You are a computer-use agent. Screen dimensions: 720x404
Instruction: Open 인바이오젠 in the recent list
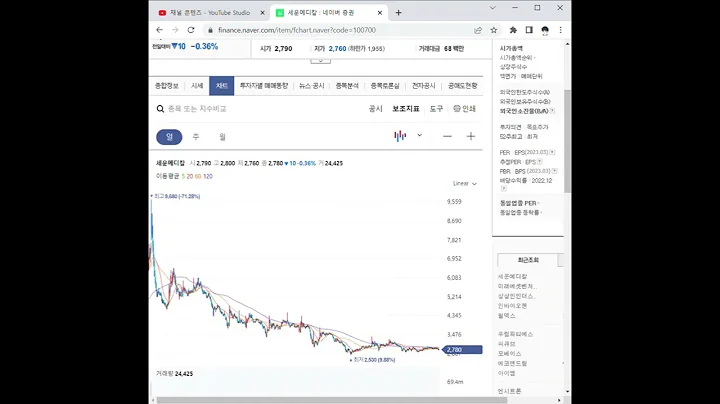(512, 306)
